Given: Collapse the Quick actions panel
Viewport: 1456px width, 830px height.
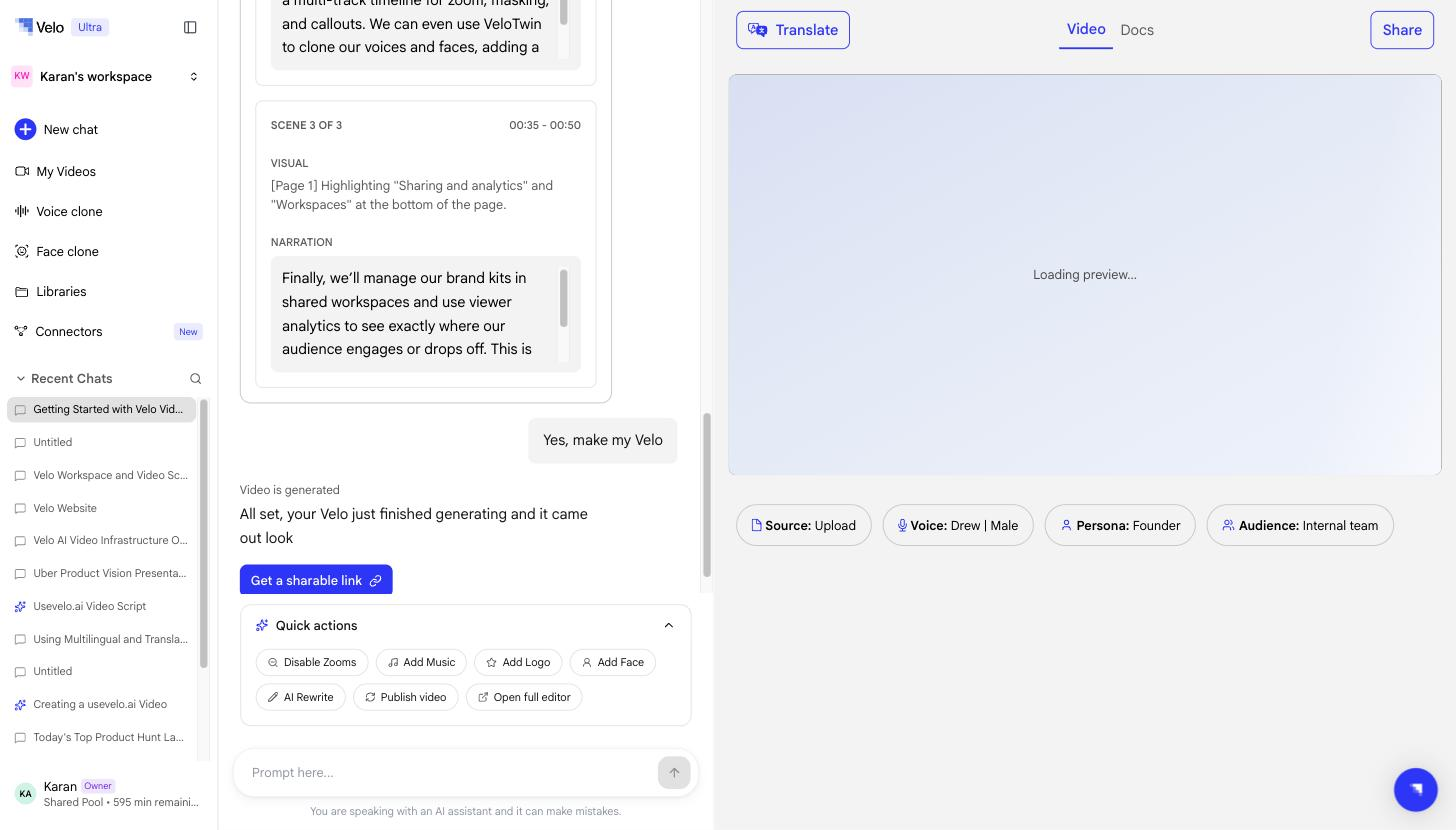Looking at the screenshot, I should 669,625.
